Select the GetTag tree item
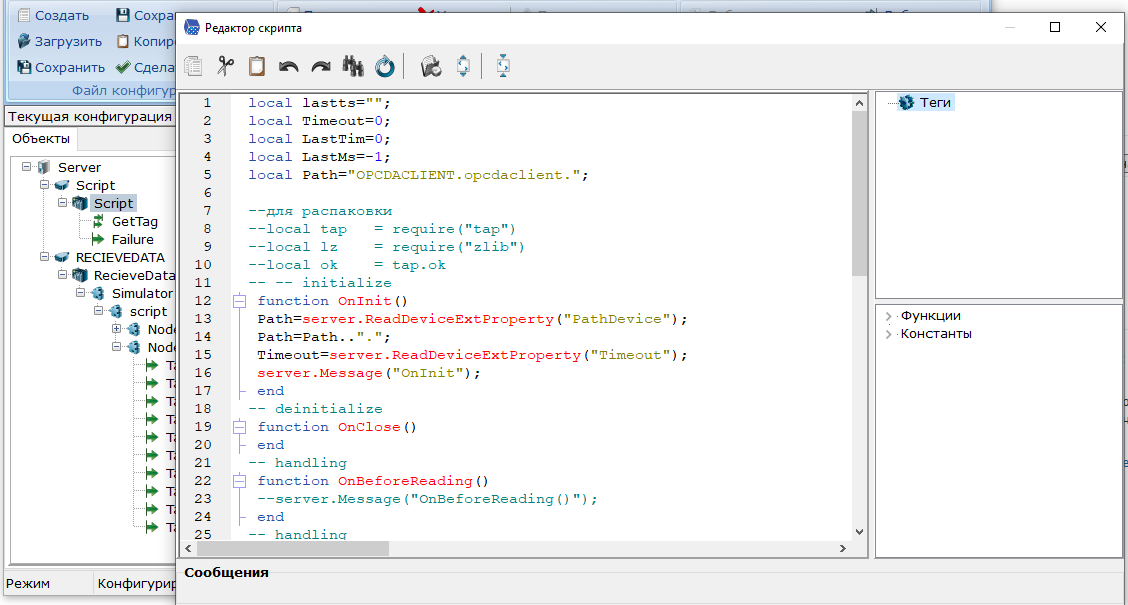Viewport: 1128px width, 605px height. (135, 222)
